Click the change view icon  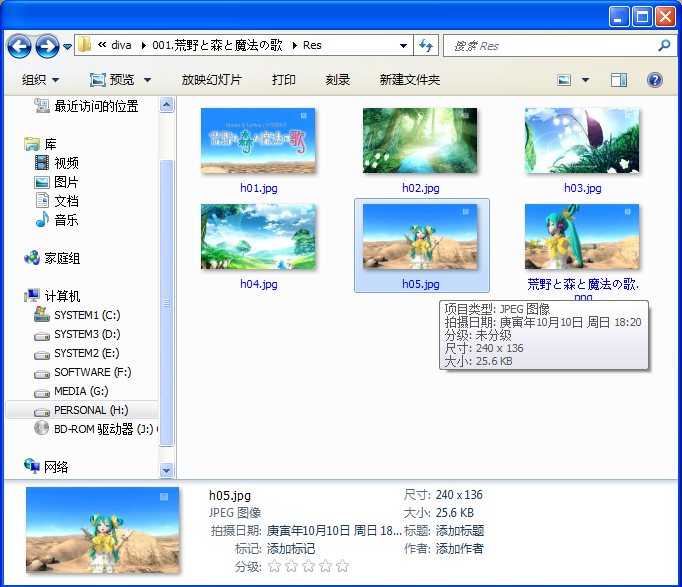pos(564,80)
